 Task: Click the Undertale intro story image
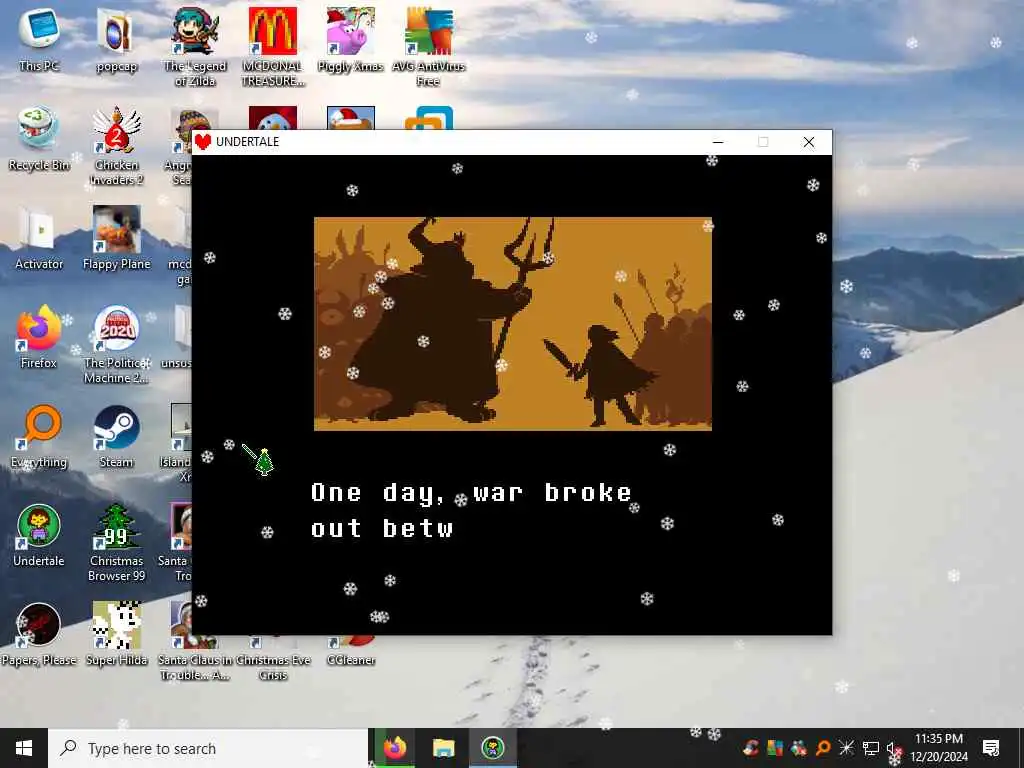click(513, 323)
